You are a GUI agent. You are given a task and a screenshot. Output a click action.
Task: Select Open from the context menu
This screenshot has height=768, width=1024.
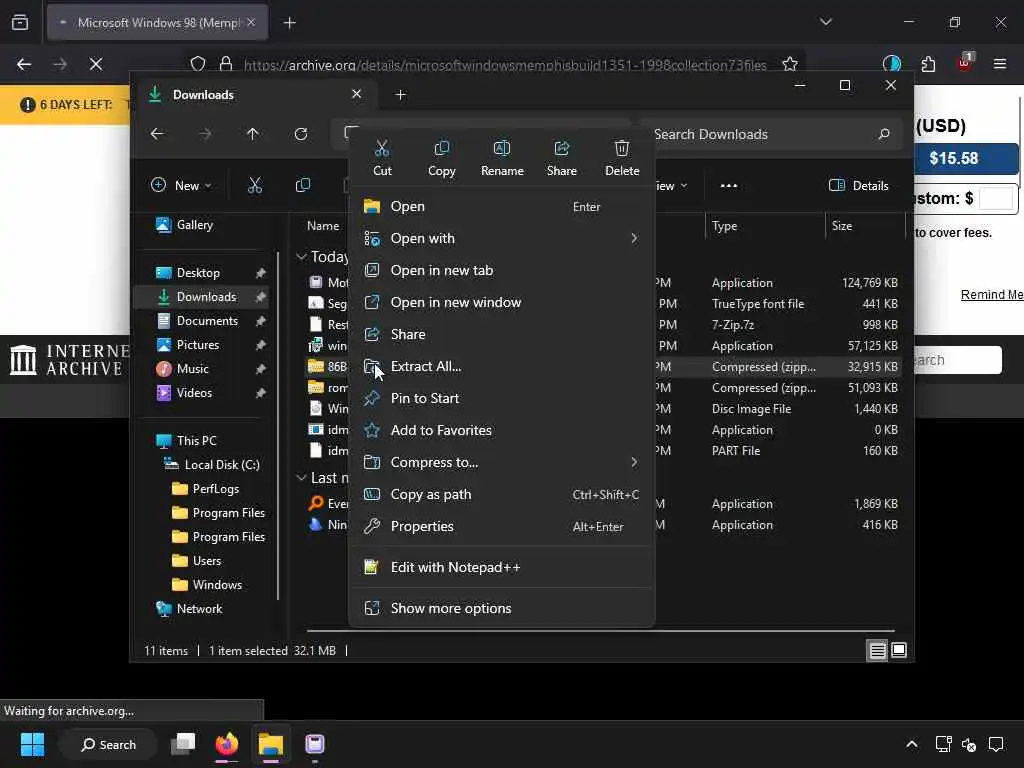click(x=502, y=206)
